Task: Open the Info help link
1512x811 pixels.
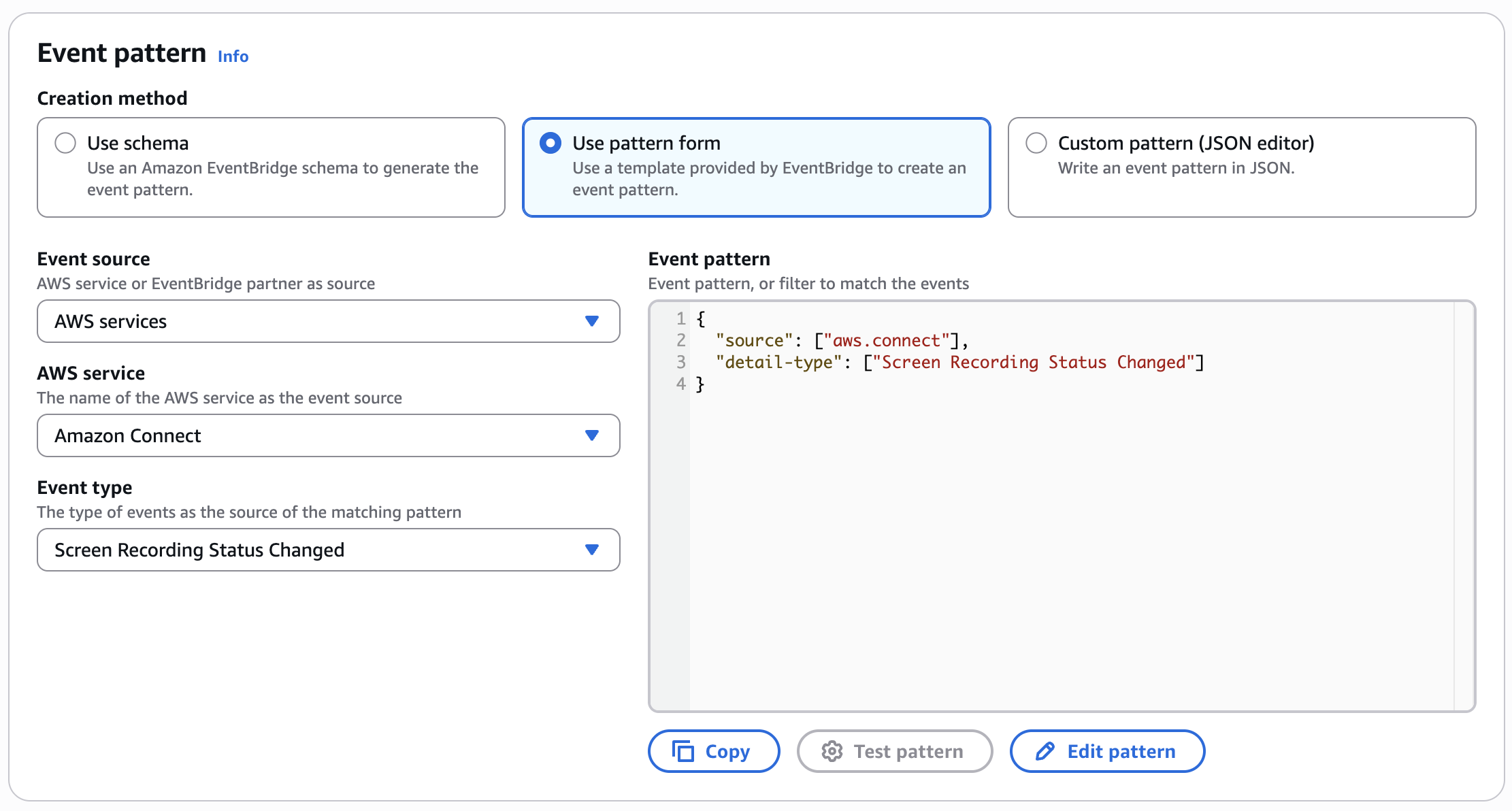Action: click(x=232, y=56)
